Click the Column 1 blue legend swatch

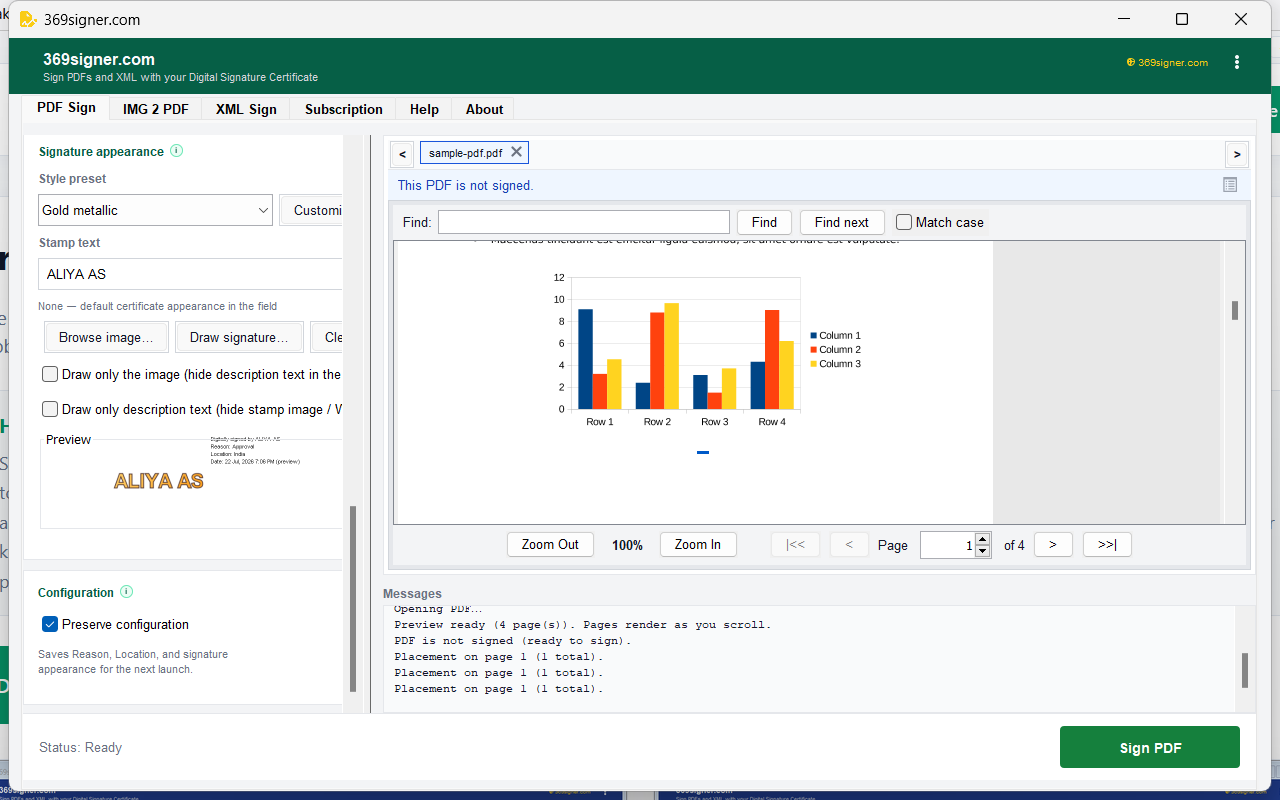(x=814, y=336)
